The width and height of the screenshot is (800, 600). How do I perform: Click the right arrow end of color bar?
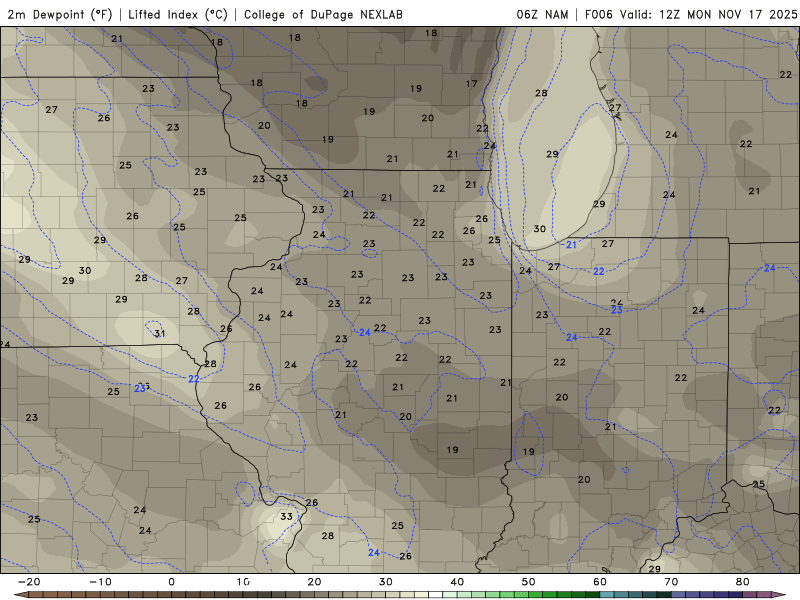point(779,595)
